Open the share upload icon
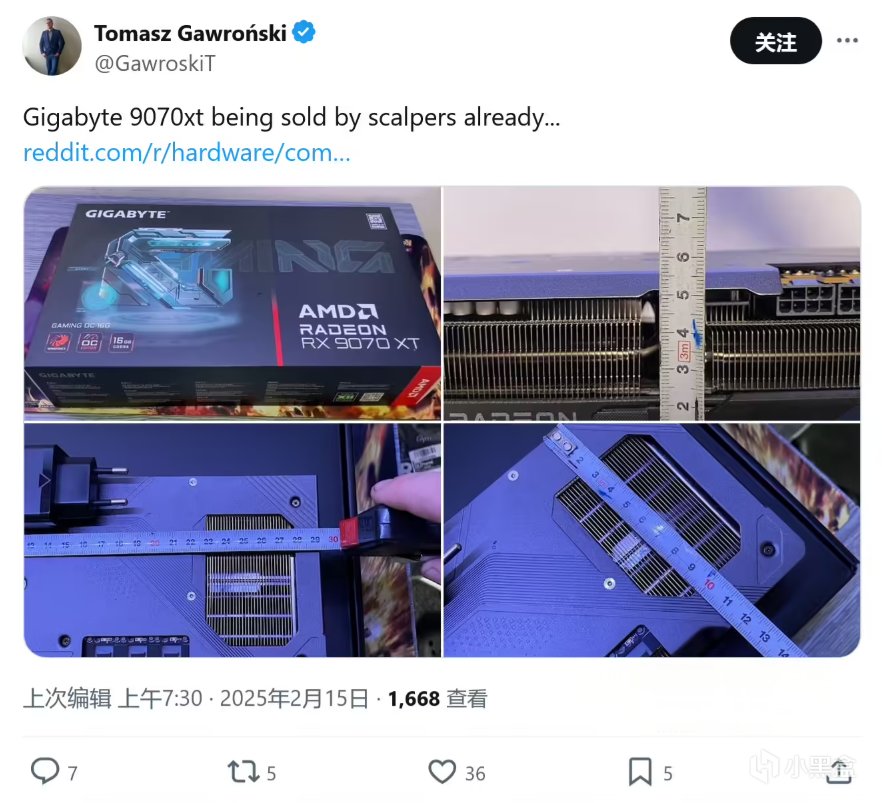Screen dimensions: 882x803 [x=839, y=772]
